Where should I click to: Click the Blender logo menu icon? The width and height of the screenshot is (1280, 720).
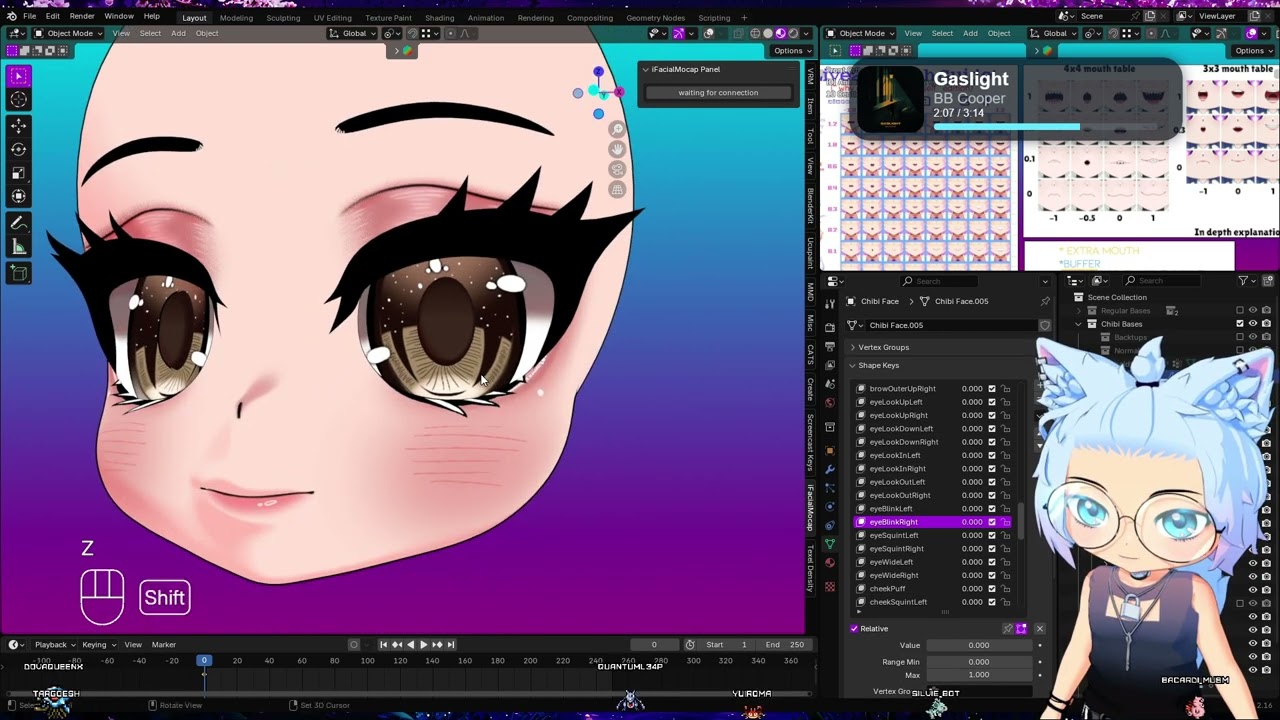[11, 17]
